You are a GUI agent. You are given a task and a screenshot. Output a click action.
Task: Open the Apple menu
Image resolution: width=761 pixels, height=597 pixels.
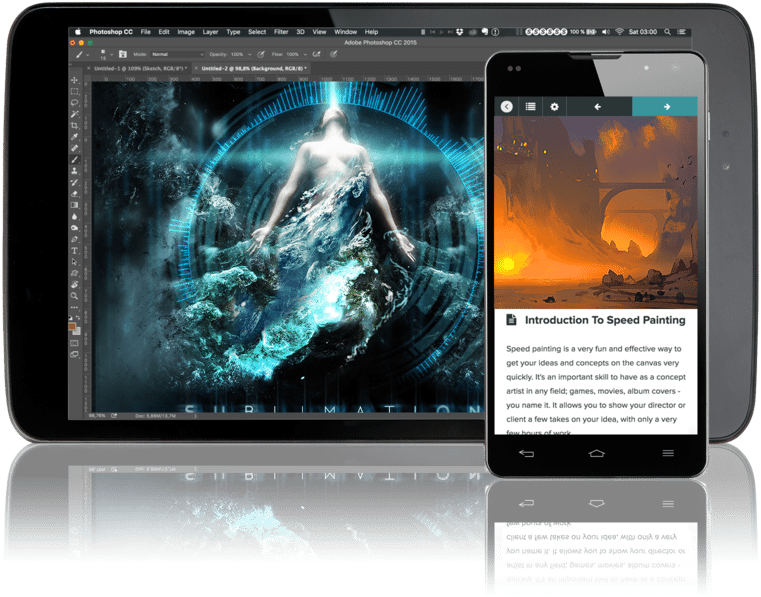point(78,32)
